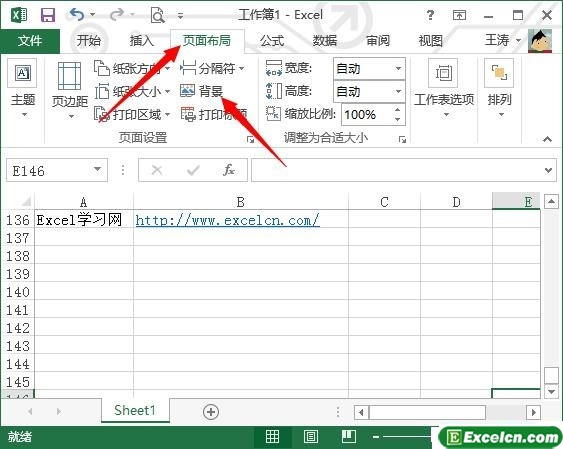Viewport: 563px width, 449px height.
Task: Add a new sheet with plus icon
Action: coord(211,412)
